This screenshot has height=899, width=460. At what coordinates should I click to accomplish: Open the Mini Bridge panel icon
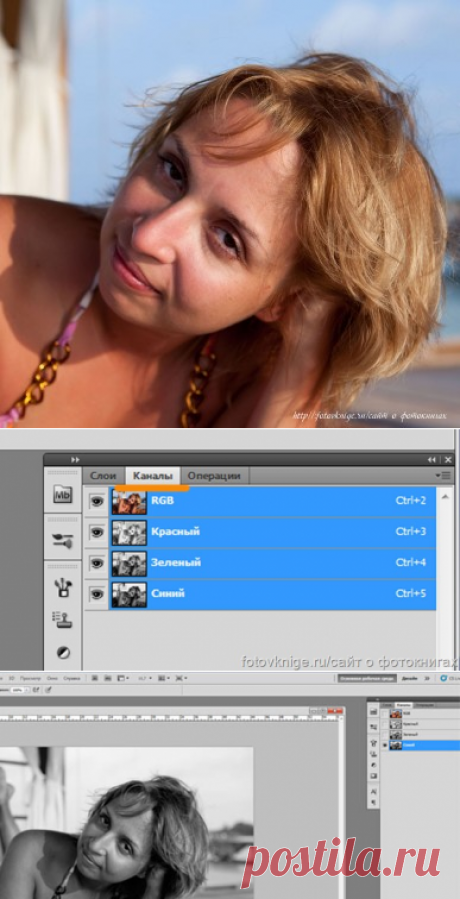coord(63,494)
